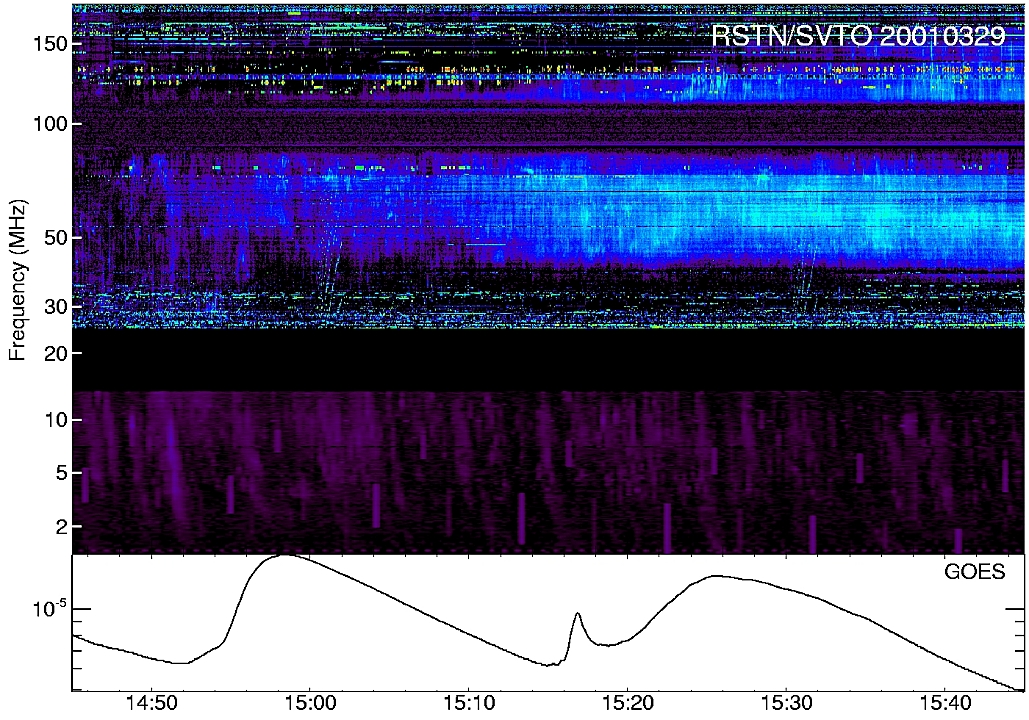Click the RSTN/SVTO 20010329 title text
The height and width of the screenshot is (720, 1029).
click(858, 35)
